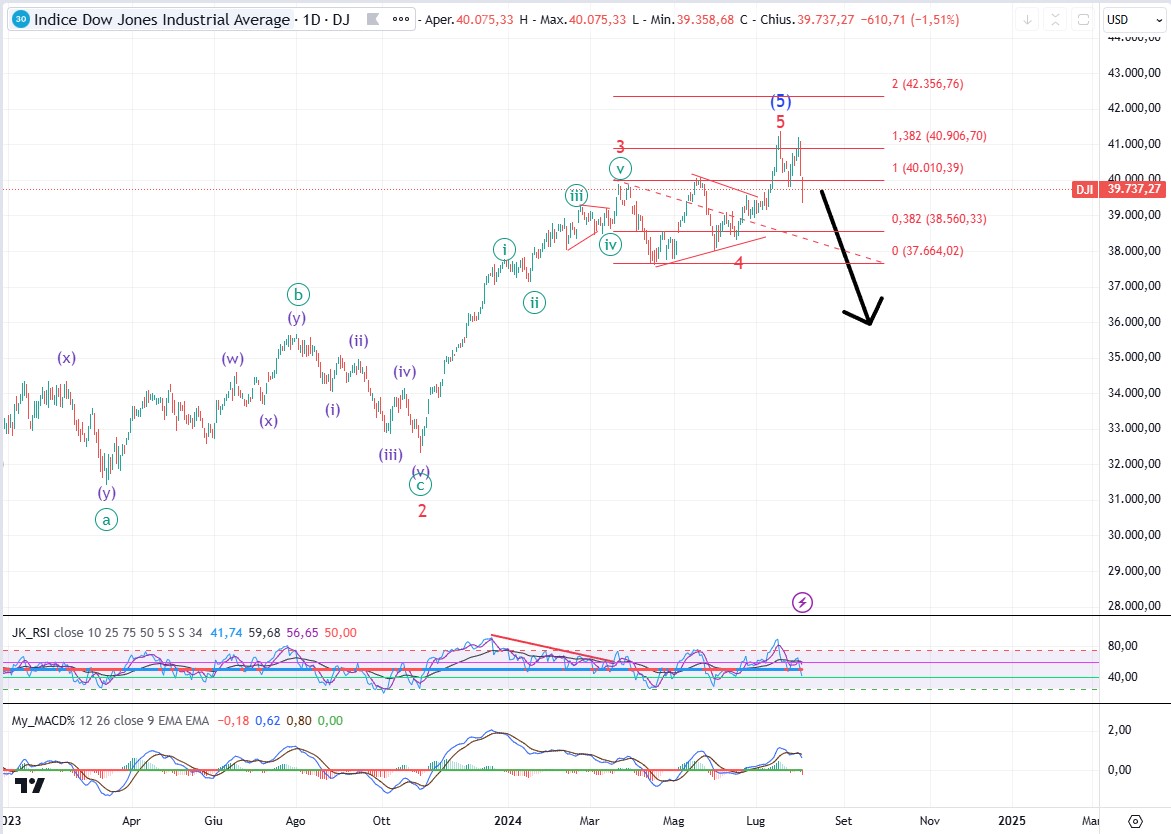Click the 36.000,00 price axis label
Screen dimensions: 1171x834
tap(1134, 321)
